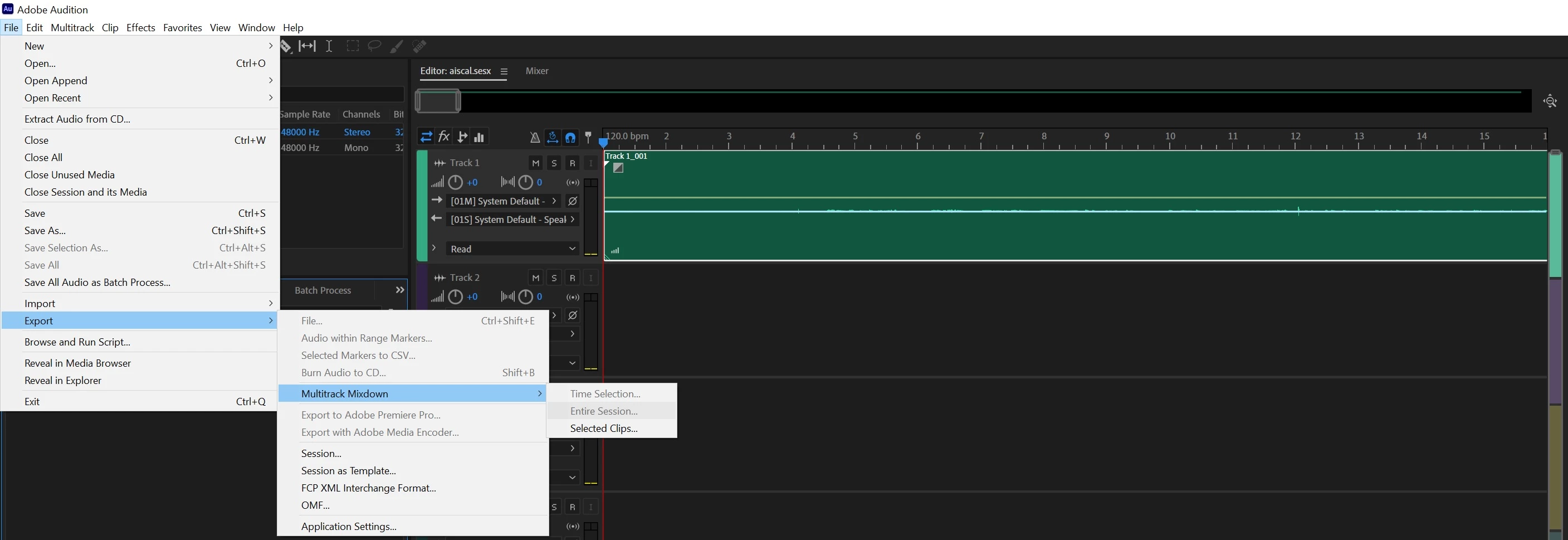This screenshot has height=540, width=1568.
Task: Arm Track 2 for recording
Action: coord(572,278)
